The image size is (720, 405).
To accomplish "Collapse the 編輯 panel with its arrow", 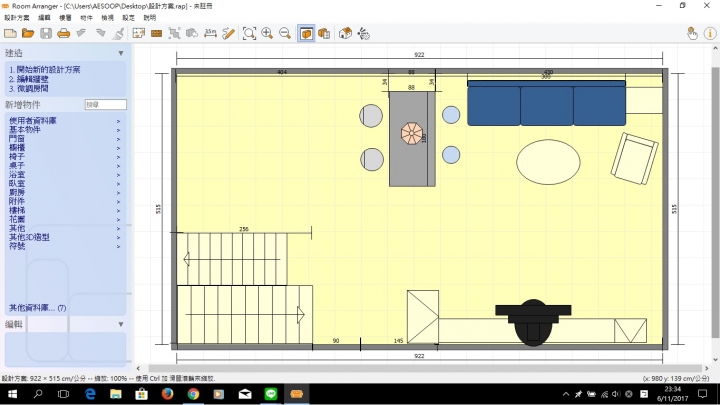I will coord(121,324).
